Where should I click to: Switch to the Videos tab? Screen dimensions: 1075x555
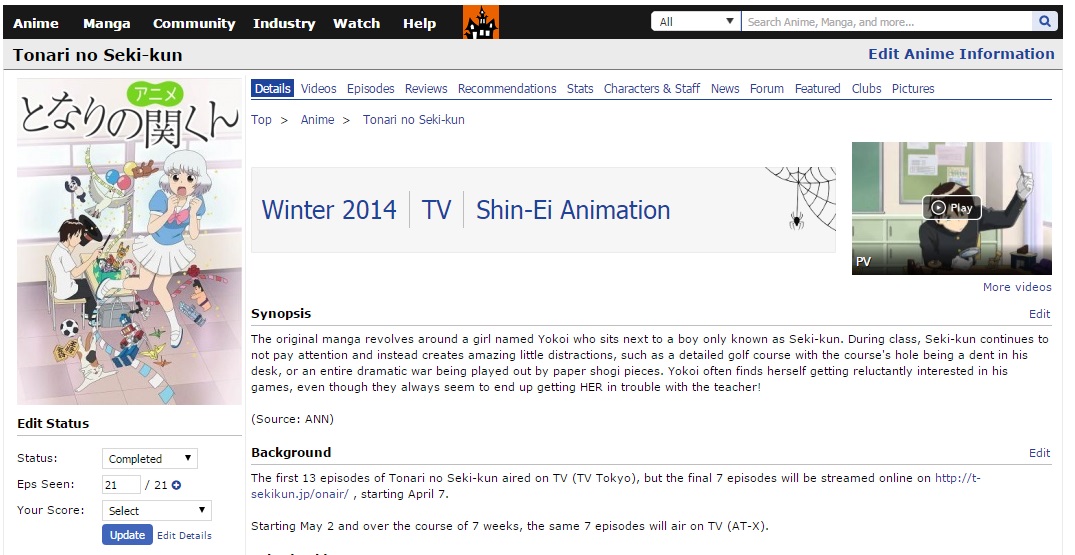pyautogui.click(x=318, y=88)
